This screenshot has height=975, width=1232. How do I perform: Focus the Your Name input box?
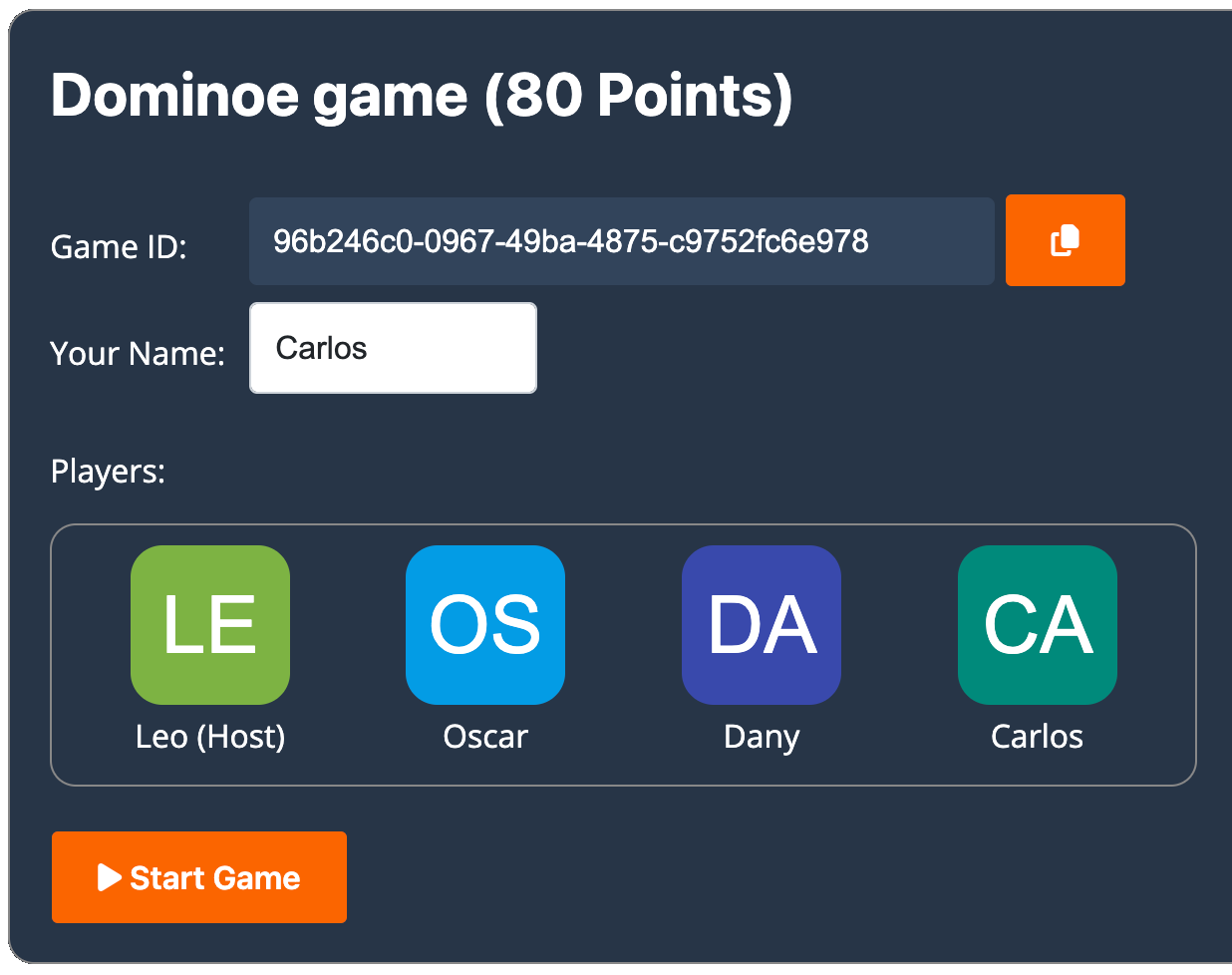[x=393, y=348]
